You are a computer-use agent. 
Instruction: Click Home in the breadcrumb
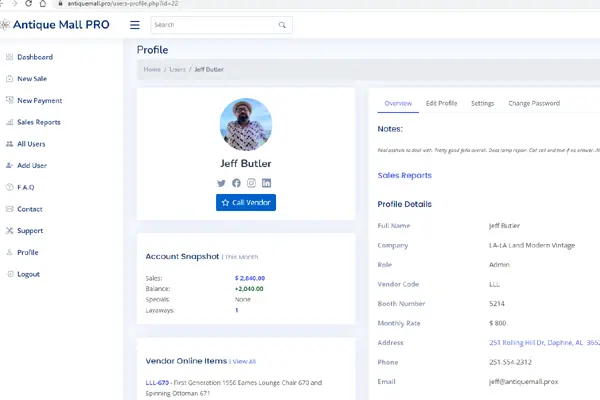152,69
